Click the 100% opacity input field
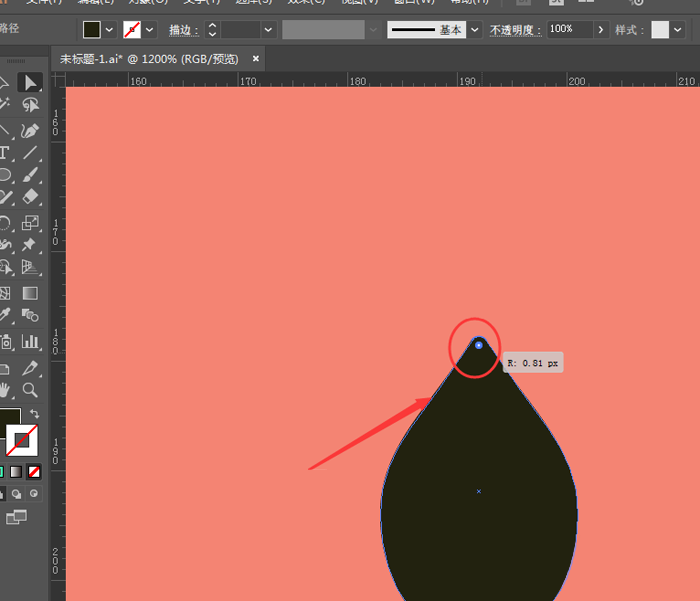The width and height of the screenshot is (700, 601). click(569, 30)
